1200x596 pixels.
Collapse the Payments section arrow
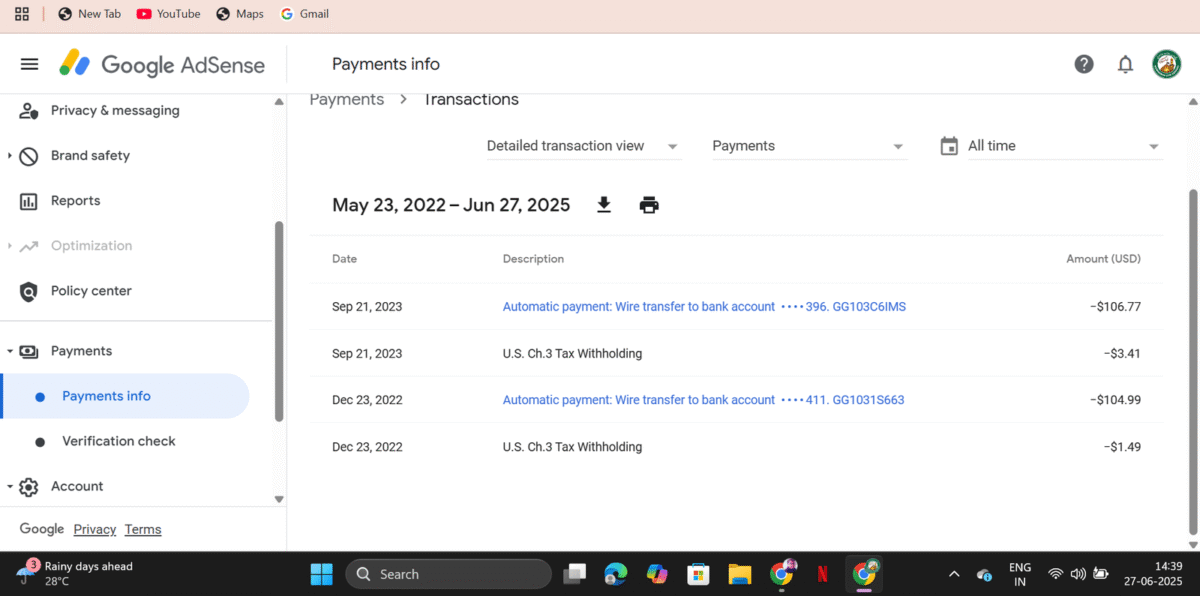pyautogui.click(x=9, y=351)
